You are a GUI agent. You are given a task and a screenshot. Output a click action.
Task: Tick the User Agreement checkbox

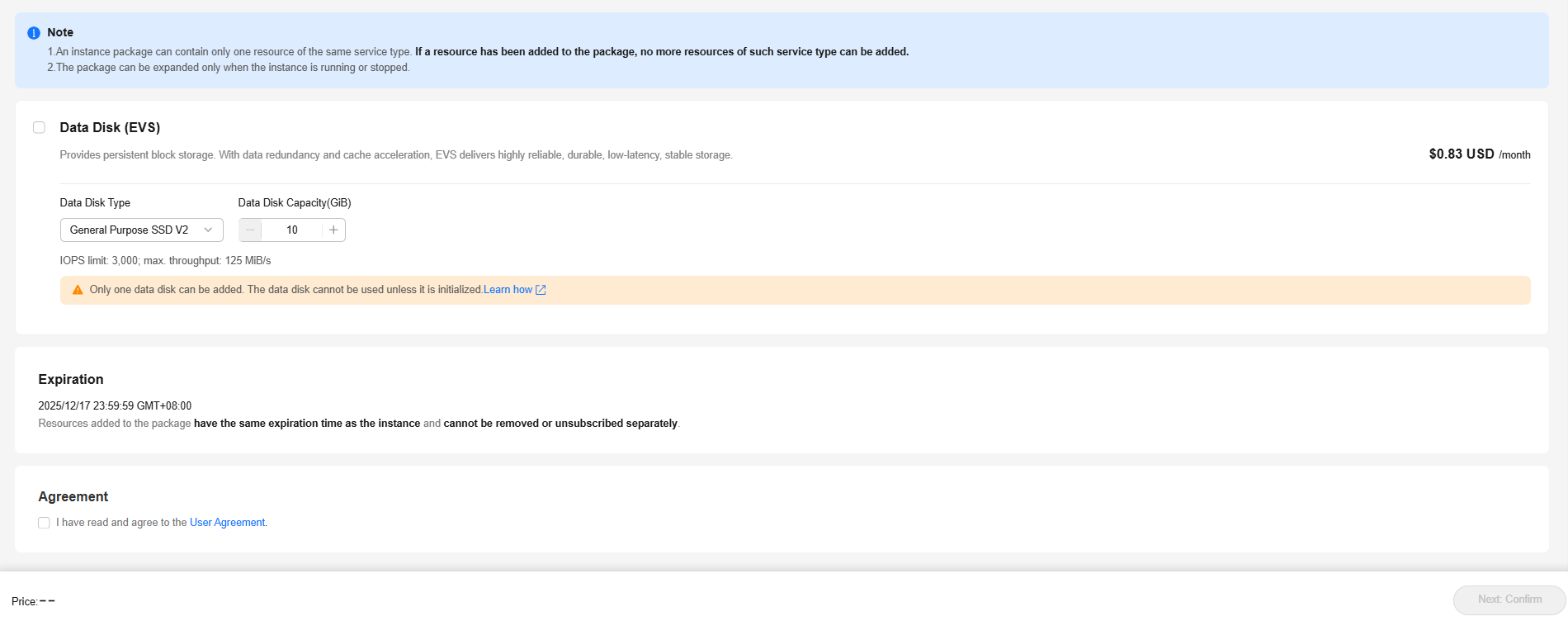coord(44,523)
